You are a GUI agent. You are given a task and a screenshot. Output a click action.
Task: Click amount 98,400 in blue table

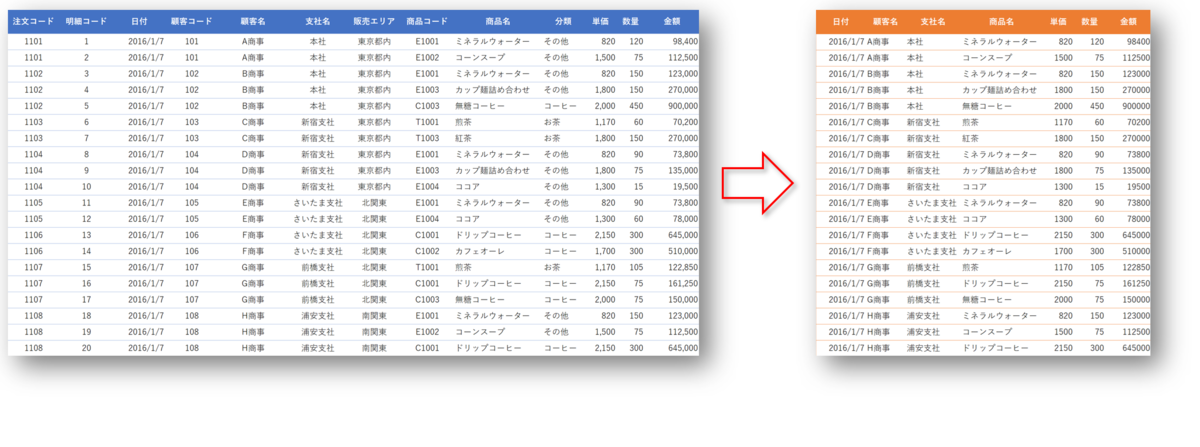click(685, 42)
